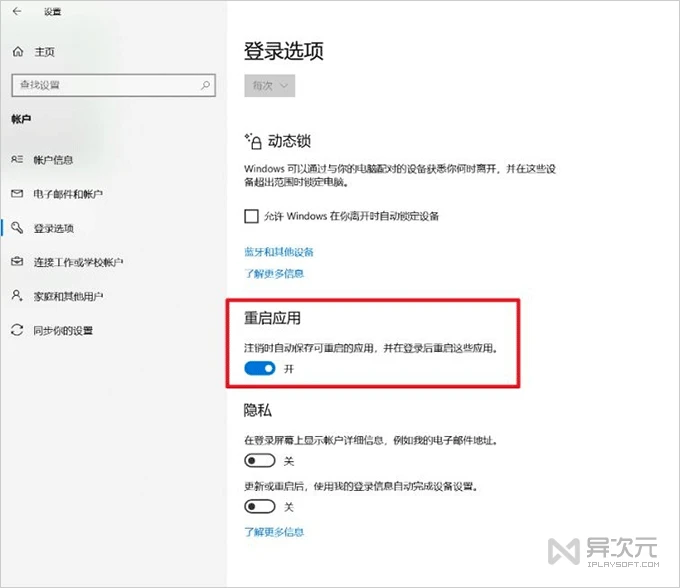The height and width of the screenshot is (588, 680).
Task: Open 蓝牙和其他设备 link
Action: coord(279,251)
